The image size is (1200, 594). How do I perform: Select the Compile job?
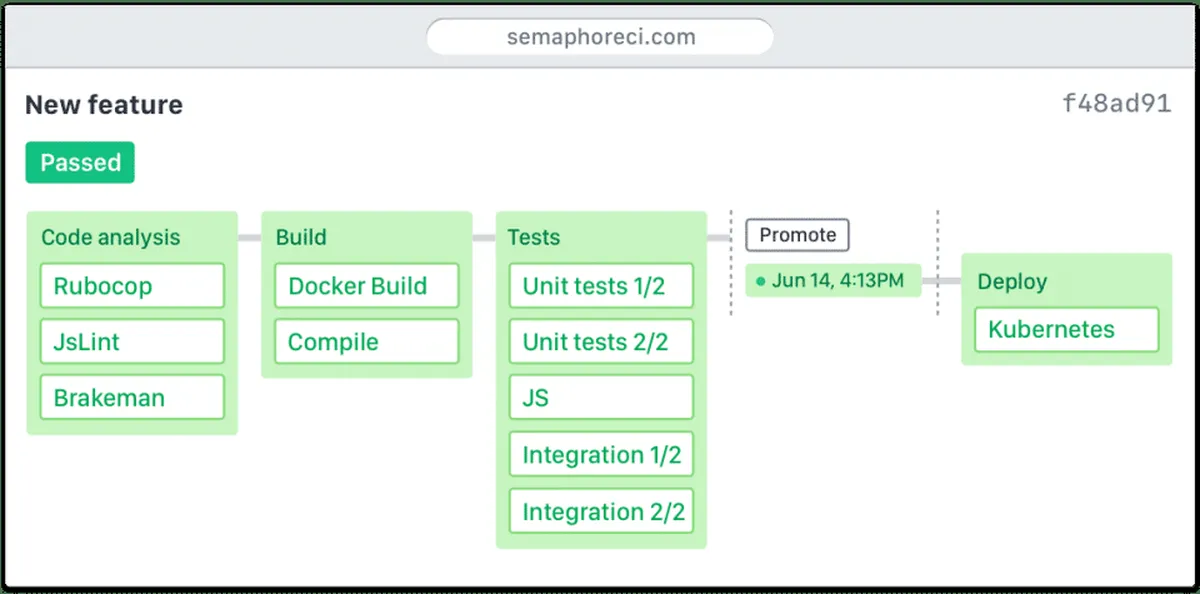[366, 342]
